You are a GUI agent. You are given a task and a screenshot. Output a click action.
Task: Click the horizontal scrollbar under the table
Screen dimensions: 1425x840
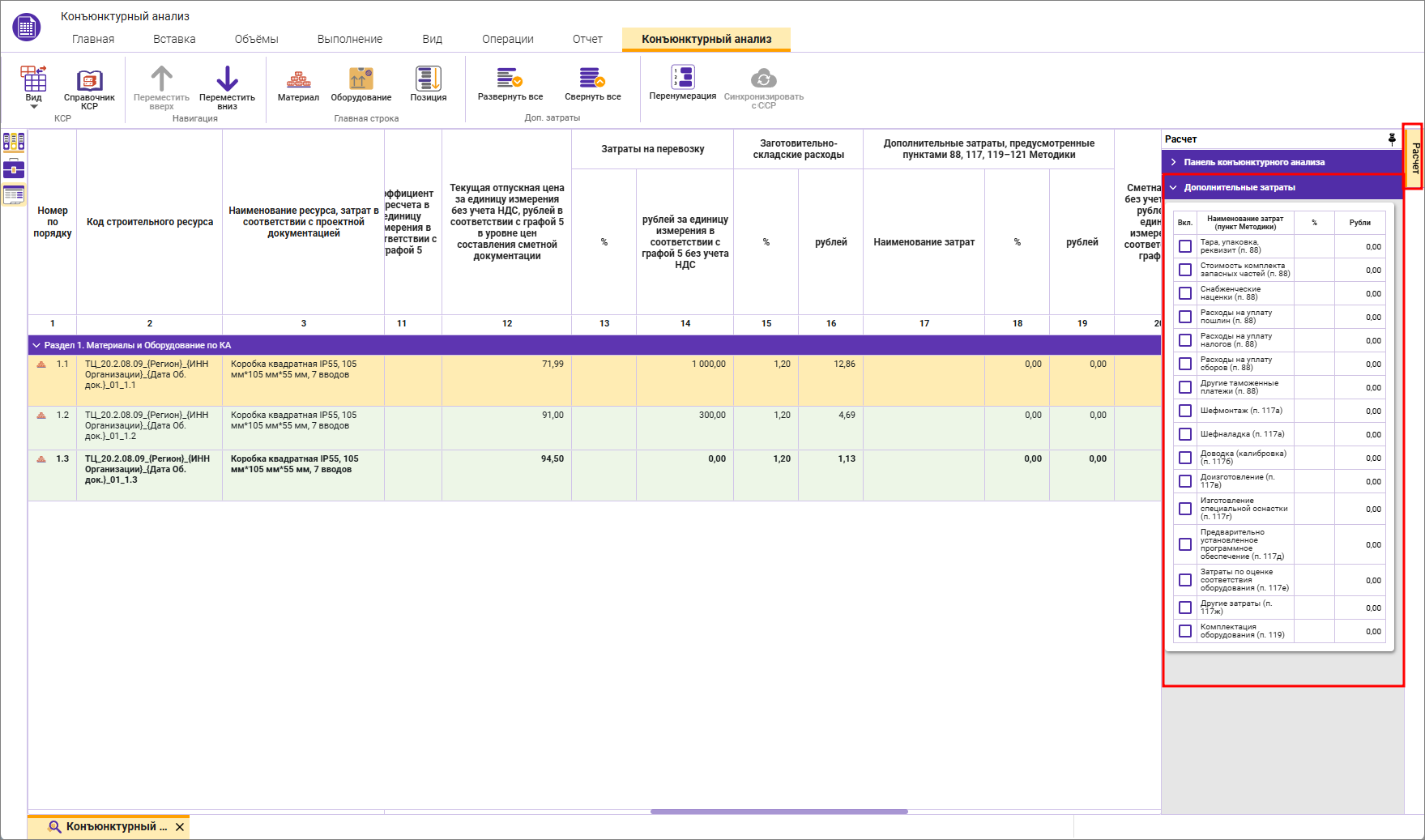779,811
